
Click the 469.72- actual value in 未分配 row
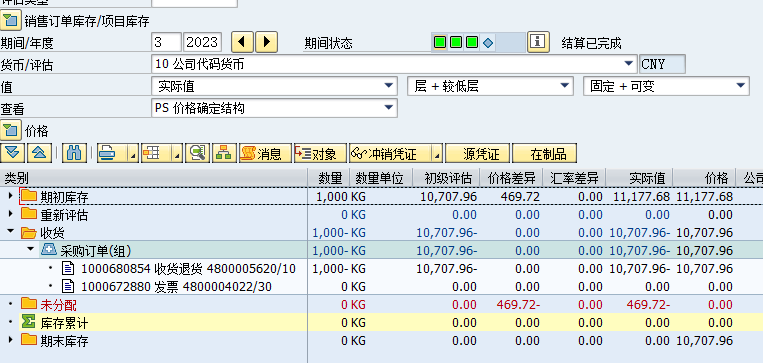point(648,305)
